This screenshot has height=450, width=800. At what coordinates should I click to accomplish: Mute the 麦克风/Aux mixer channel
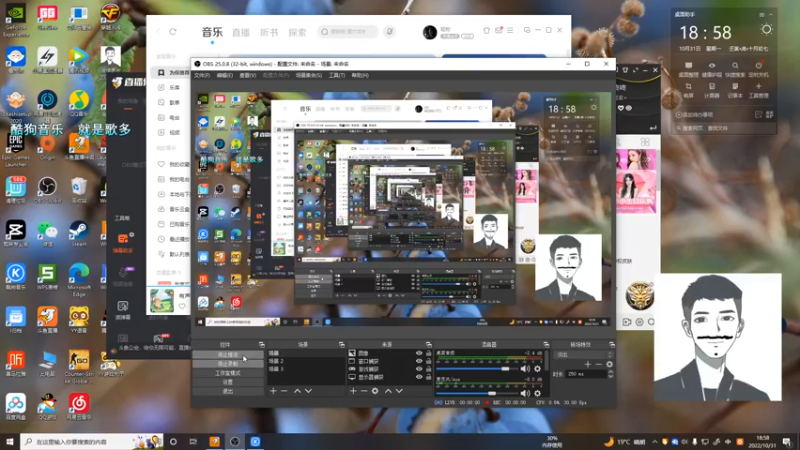click(525, 393)
